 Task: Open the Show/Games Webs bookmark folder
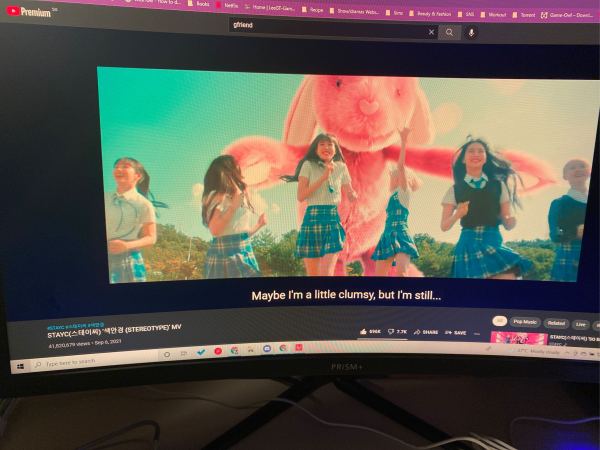pos(354,11)
